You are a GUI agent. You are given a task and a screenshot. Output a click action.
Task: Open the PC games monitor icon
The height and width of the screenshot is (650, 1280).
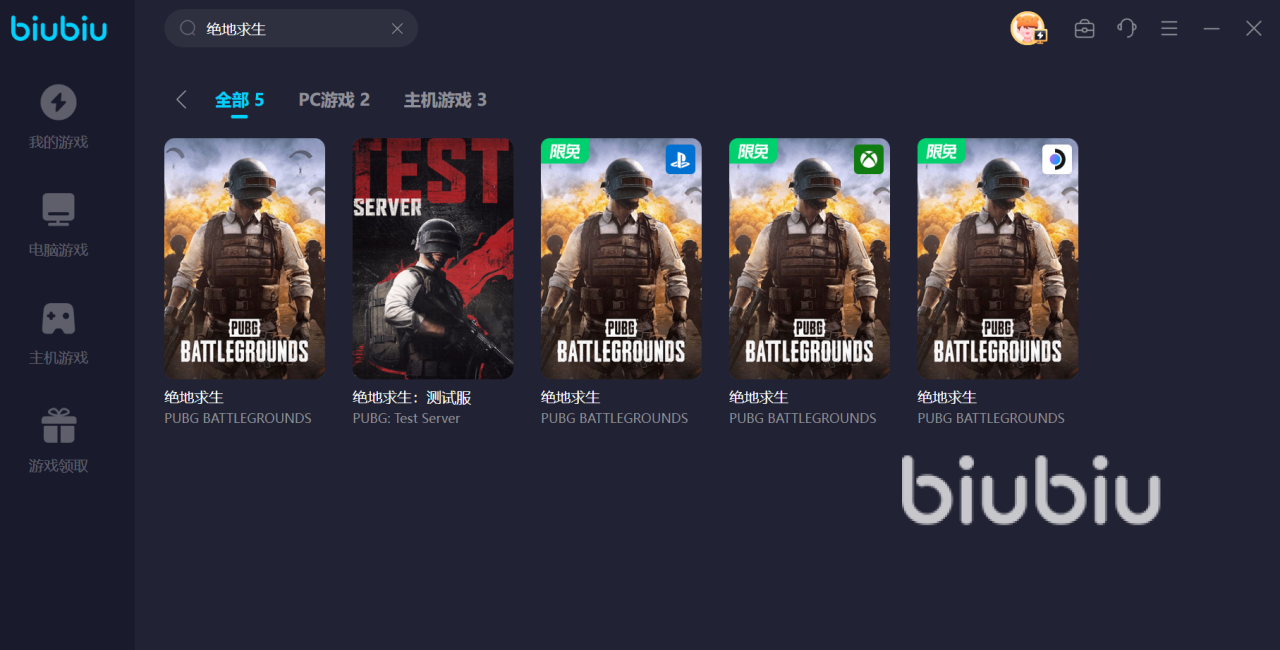point(58,210)
